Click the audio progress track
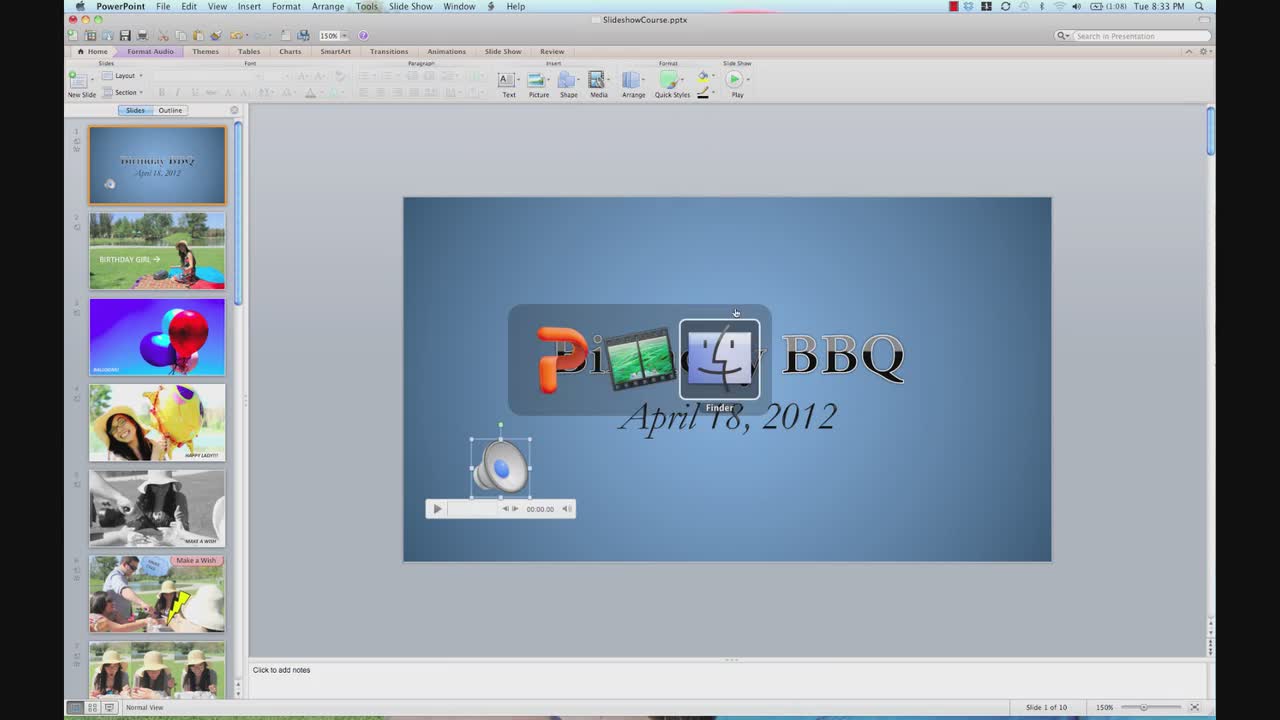The image size is (1280, 720). (x=472, y=509)
